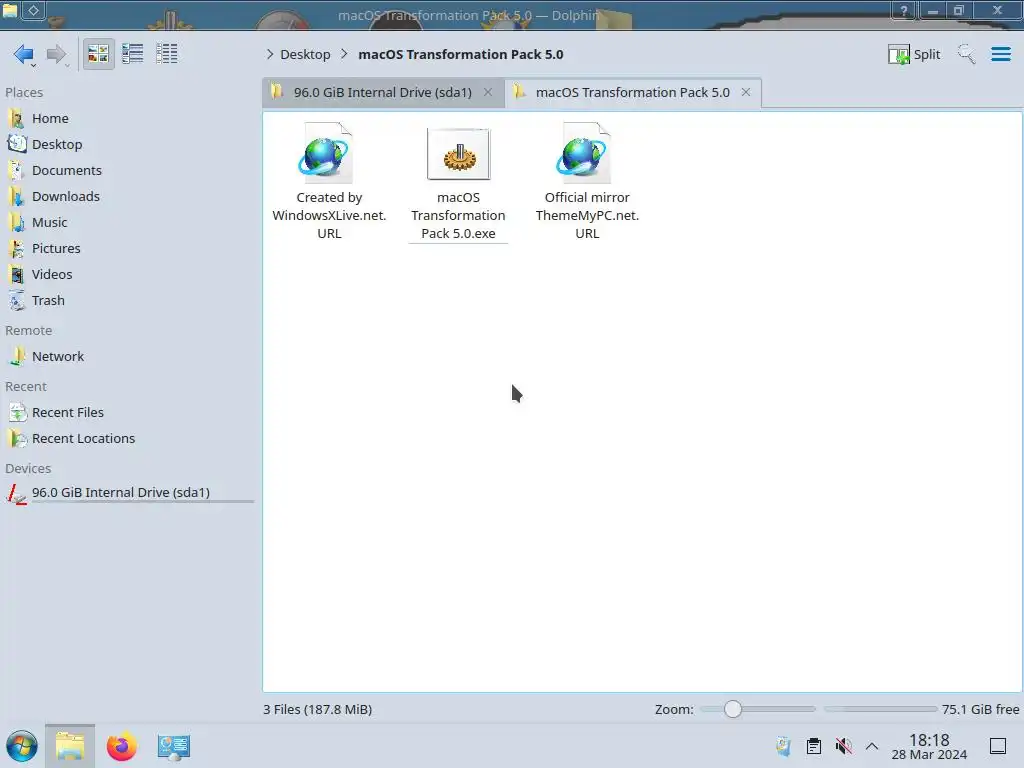Screen dimensions: 1024x768
Task: Click the Created by WindowsXLive.net.URL filename
Action: click(329, 216)
